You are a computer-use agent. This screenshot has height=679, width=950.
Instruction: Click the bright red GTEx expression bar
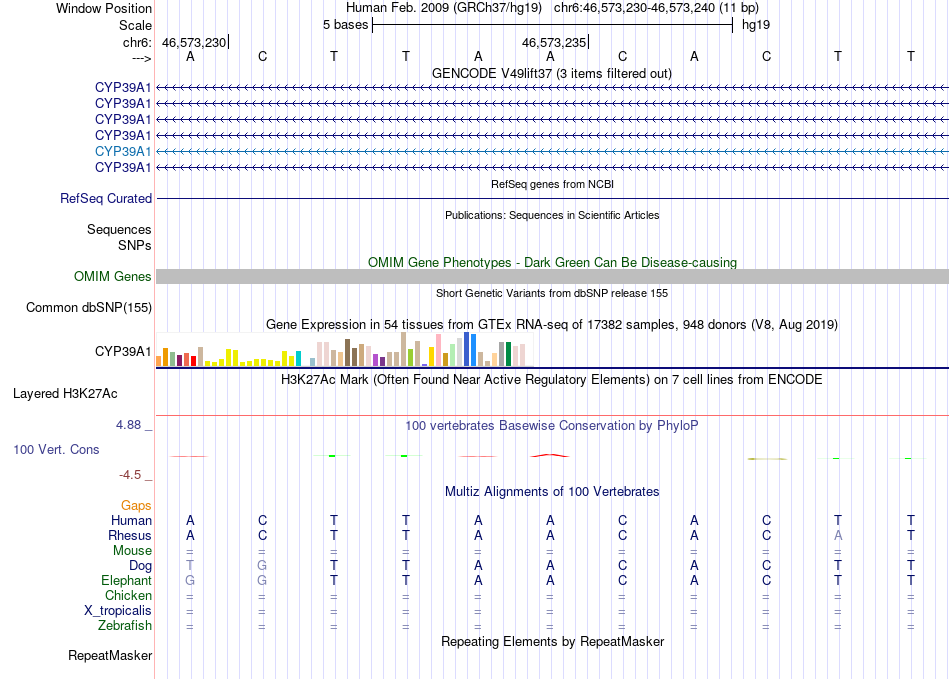(193, 360)
